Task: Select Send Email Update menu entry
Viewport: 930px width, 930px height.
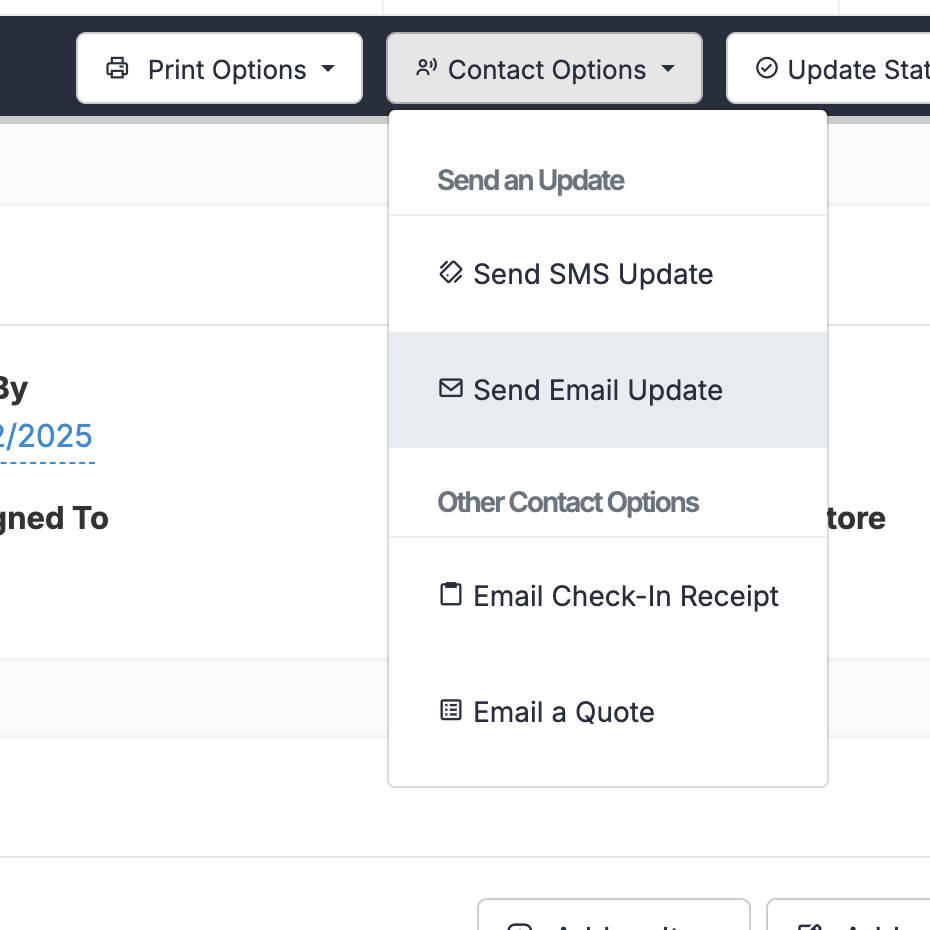Action: pos(598,390)
